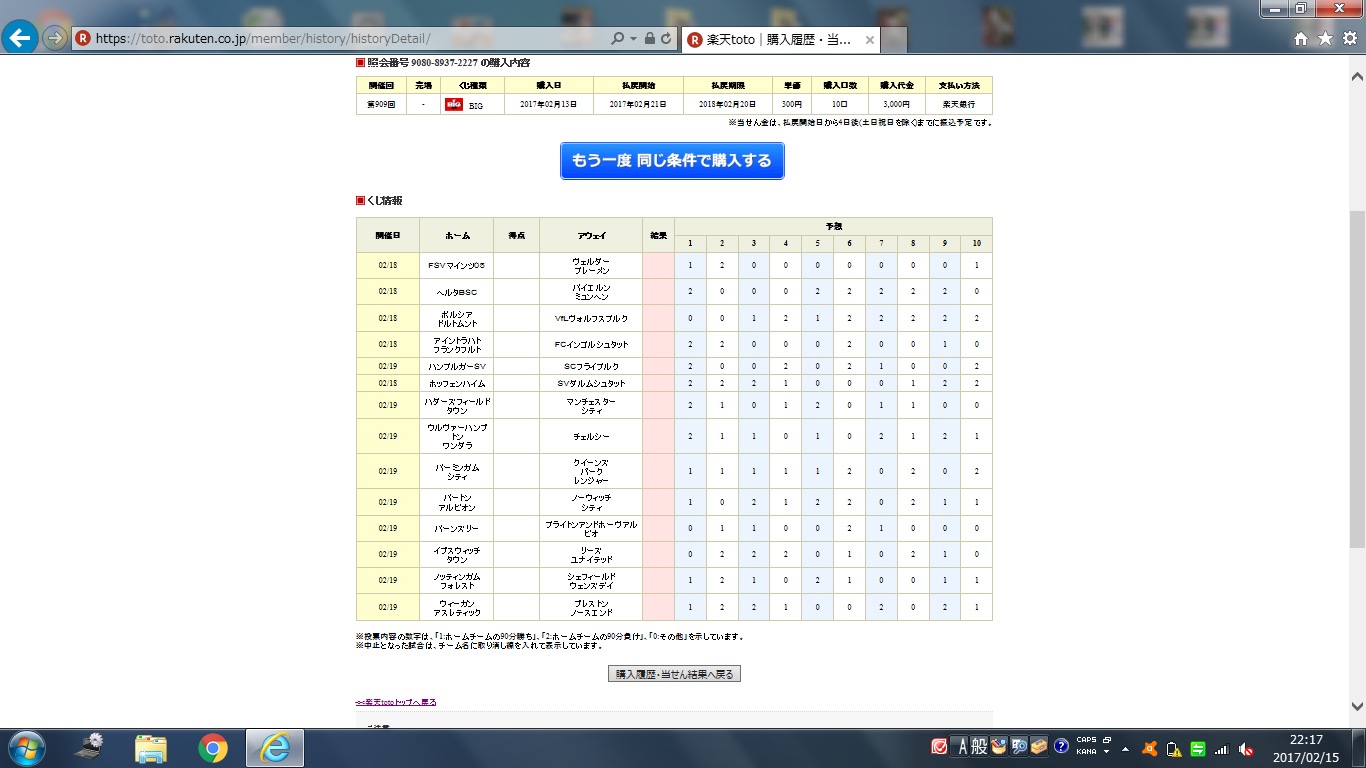Click the 3,000円 purchase amount cell
This screenshot has width=1366, height=768.
click(x=896, y=104)
